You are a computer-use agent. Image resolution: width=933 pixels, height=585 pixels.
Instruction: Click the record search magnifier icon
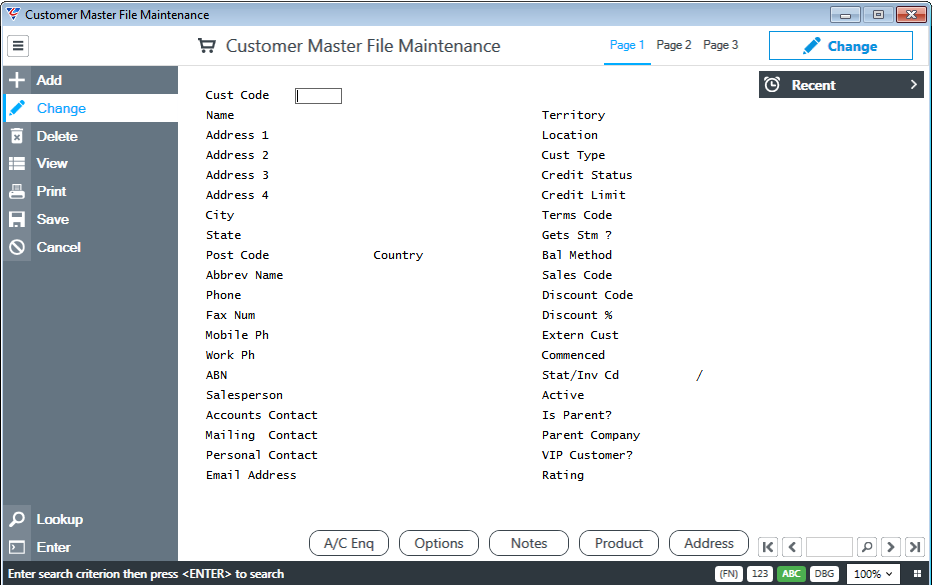(867, 546)
